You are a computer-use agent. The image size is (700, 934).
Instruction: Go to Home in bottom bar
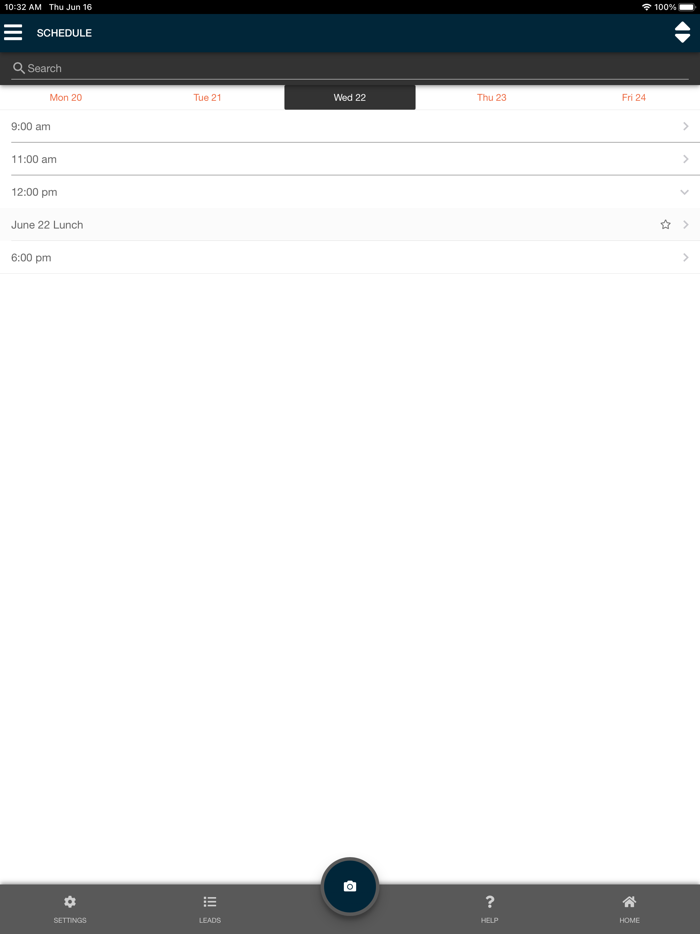(629, 908)
